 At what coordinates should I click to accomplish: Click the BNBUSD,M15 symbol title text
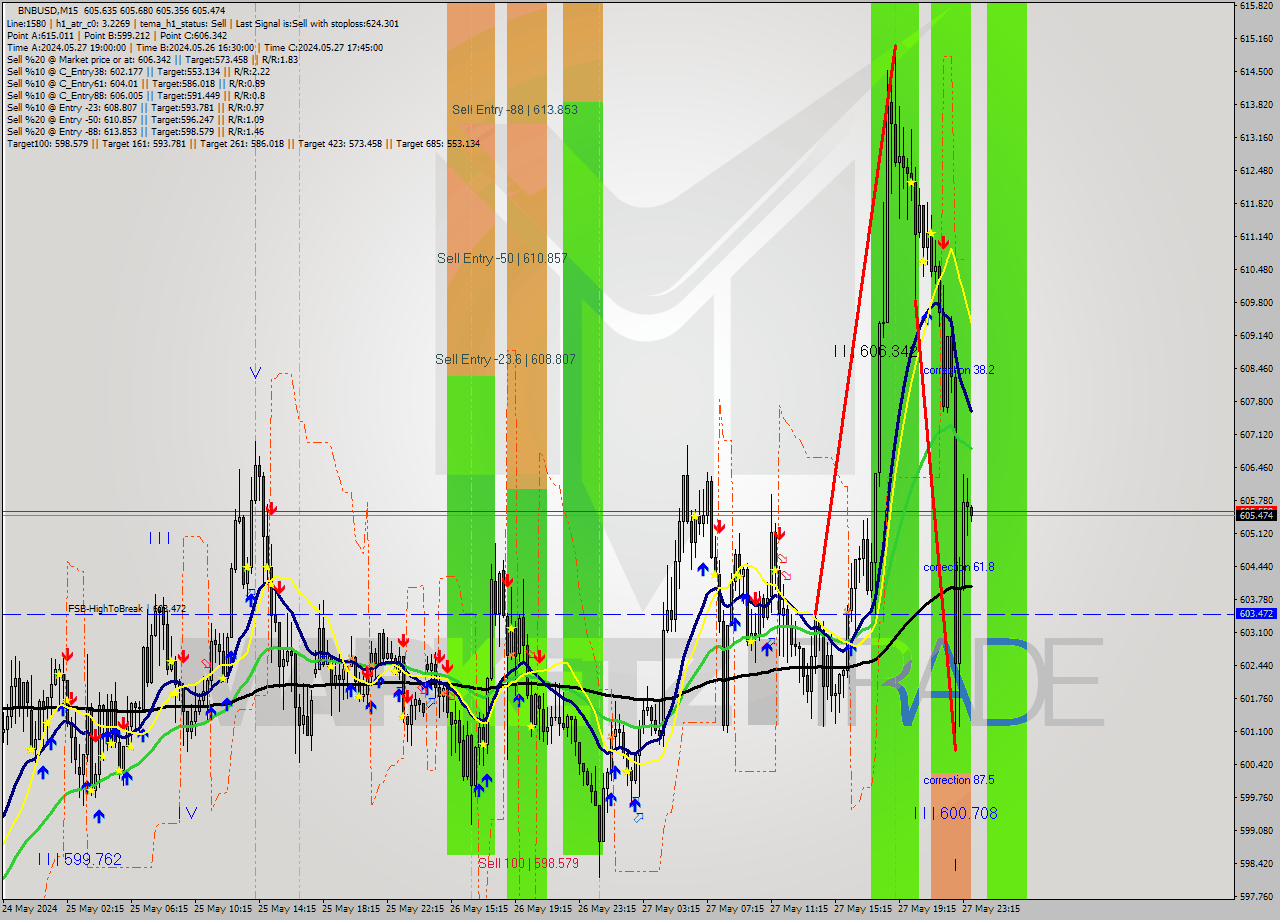coord(49,11)
